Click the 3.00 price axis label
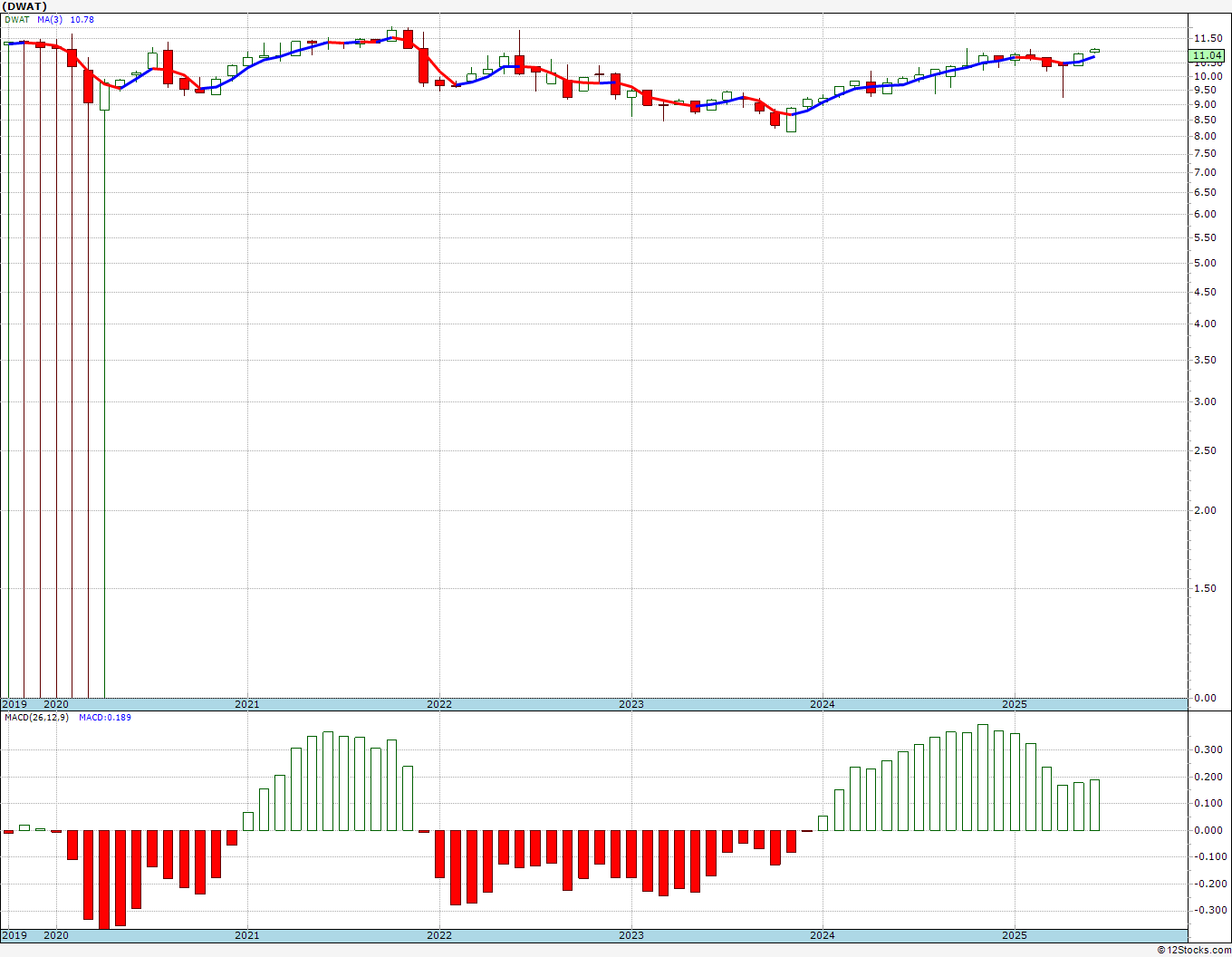Screen dimensions: 1232x957 coord(1205,402)
